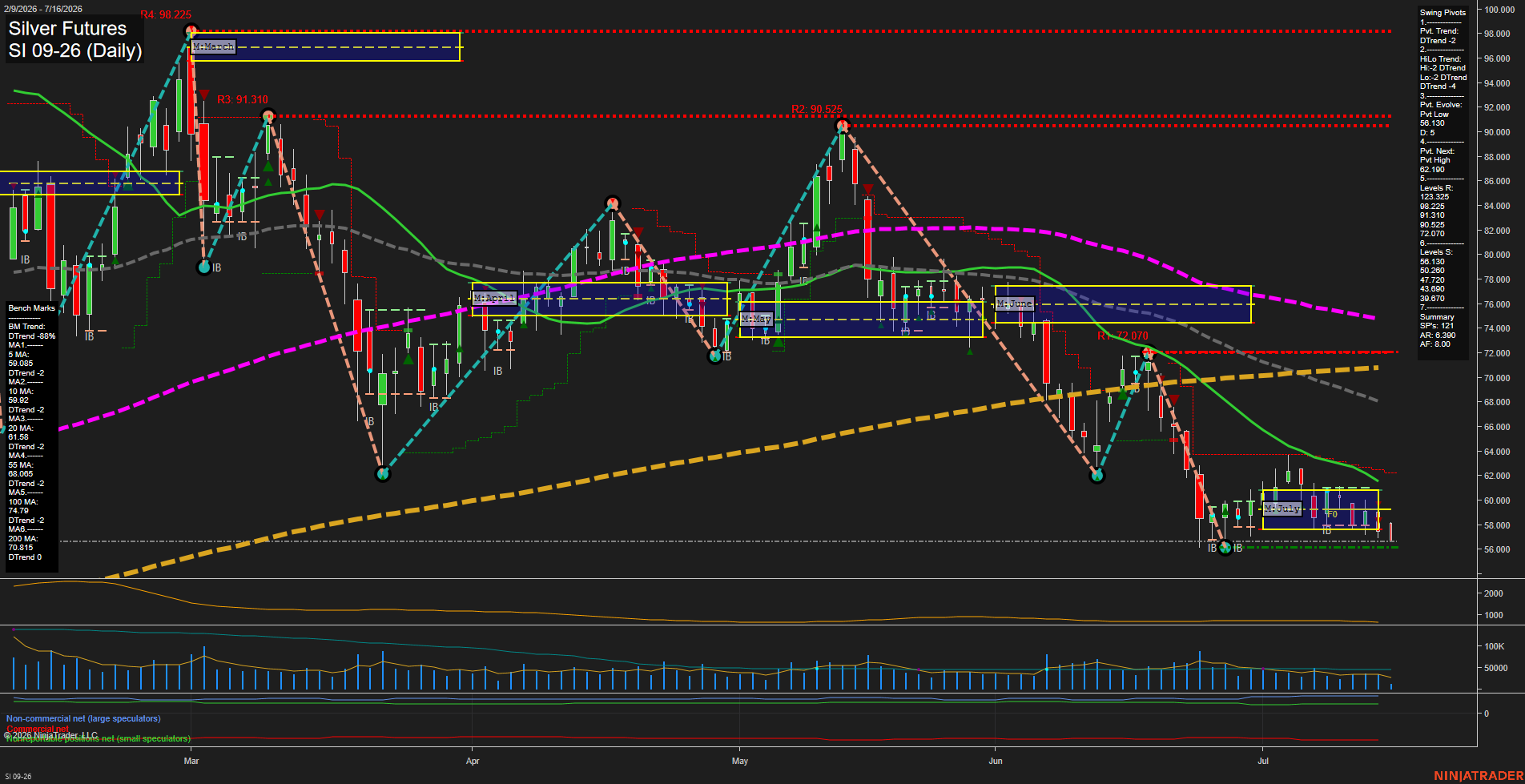Select the green swing low pivot near 62 in mid-March
This screenshot has width=1525, height=784.
click(383, 474)
